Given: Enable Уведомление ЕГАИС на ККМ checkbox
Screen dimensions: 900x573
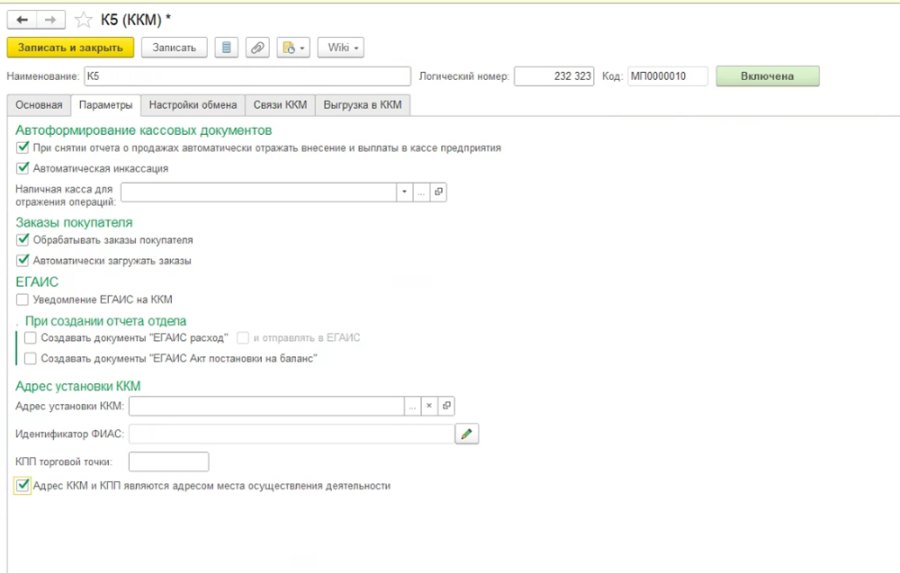Looking at the screenshot, I should (x=22, y=299).
